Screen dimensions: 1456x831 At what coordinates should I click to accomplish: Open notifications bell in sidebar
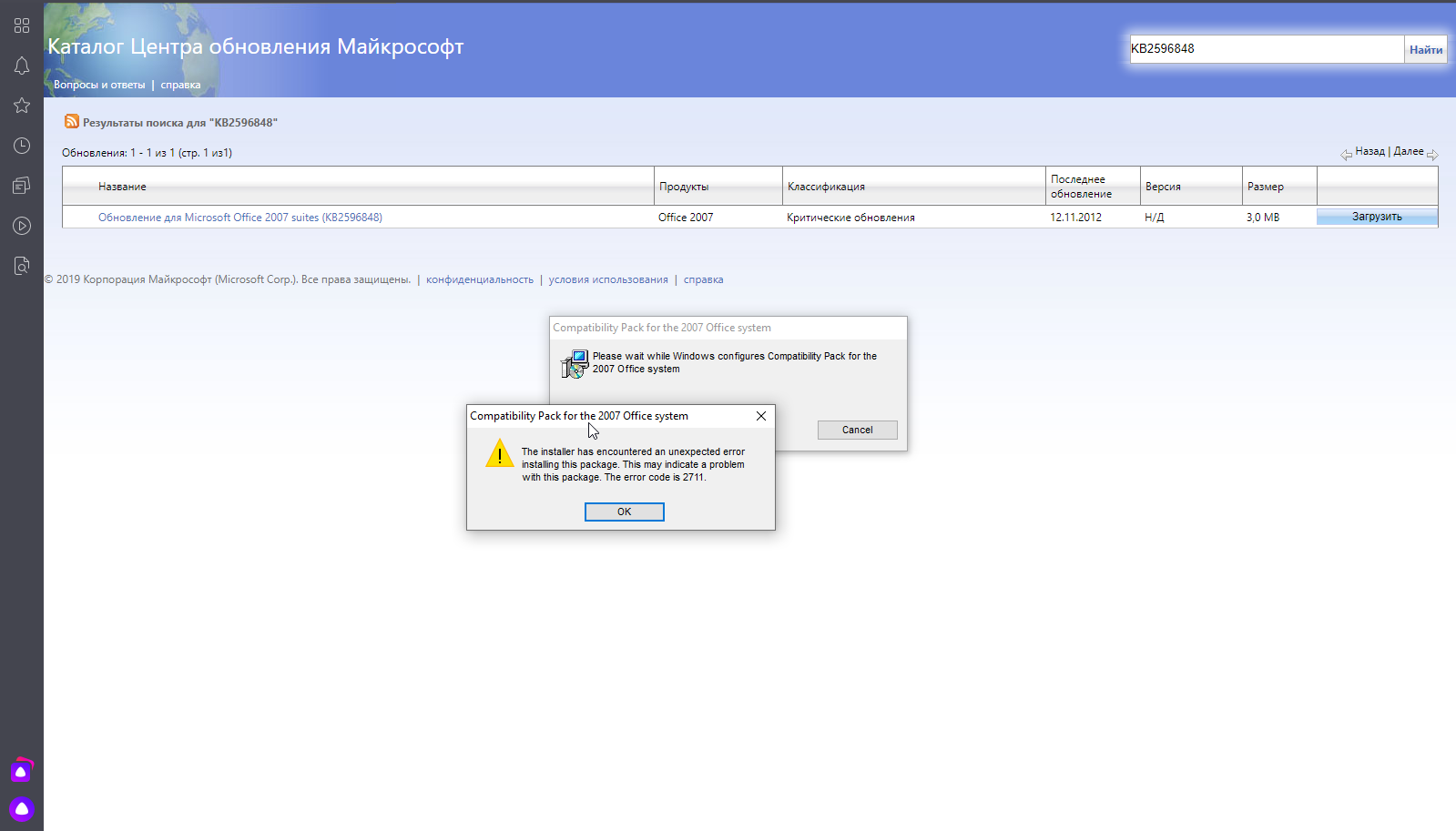22,66
